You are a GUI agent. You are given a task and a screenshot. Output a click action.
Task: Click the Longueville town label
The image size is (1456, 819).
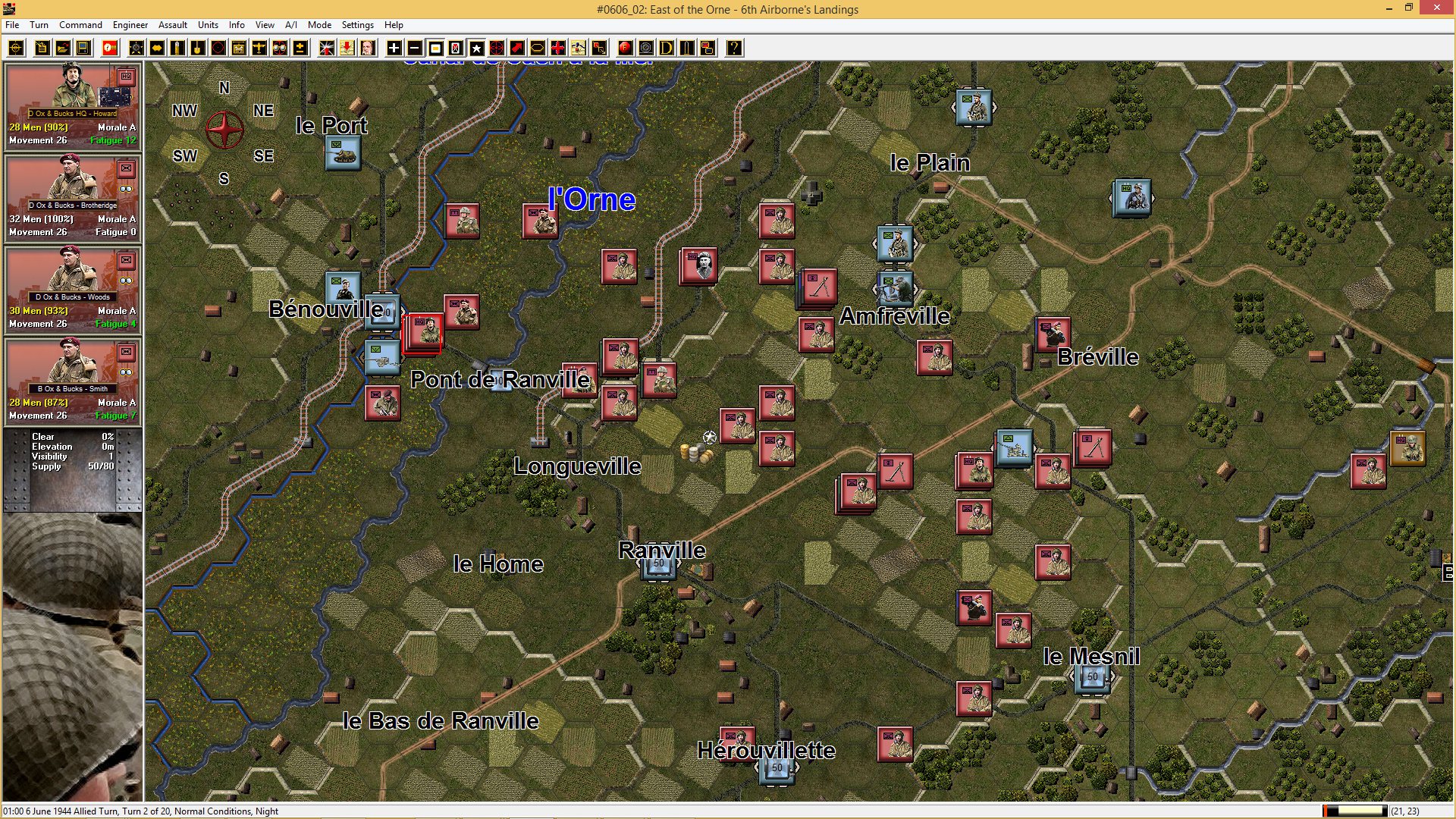[577, 466]
